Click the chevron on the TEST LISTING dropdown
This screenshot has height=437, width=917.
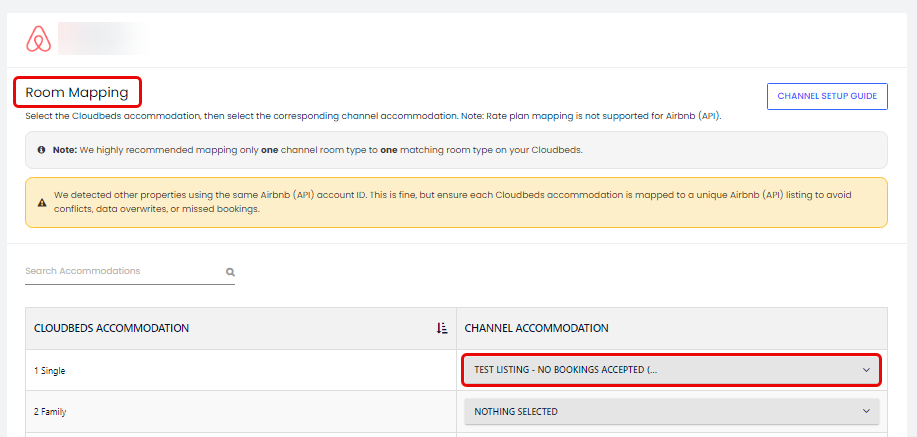[866, 370]
